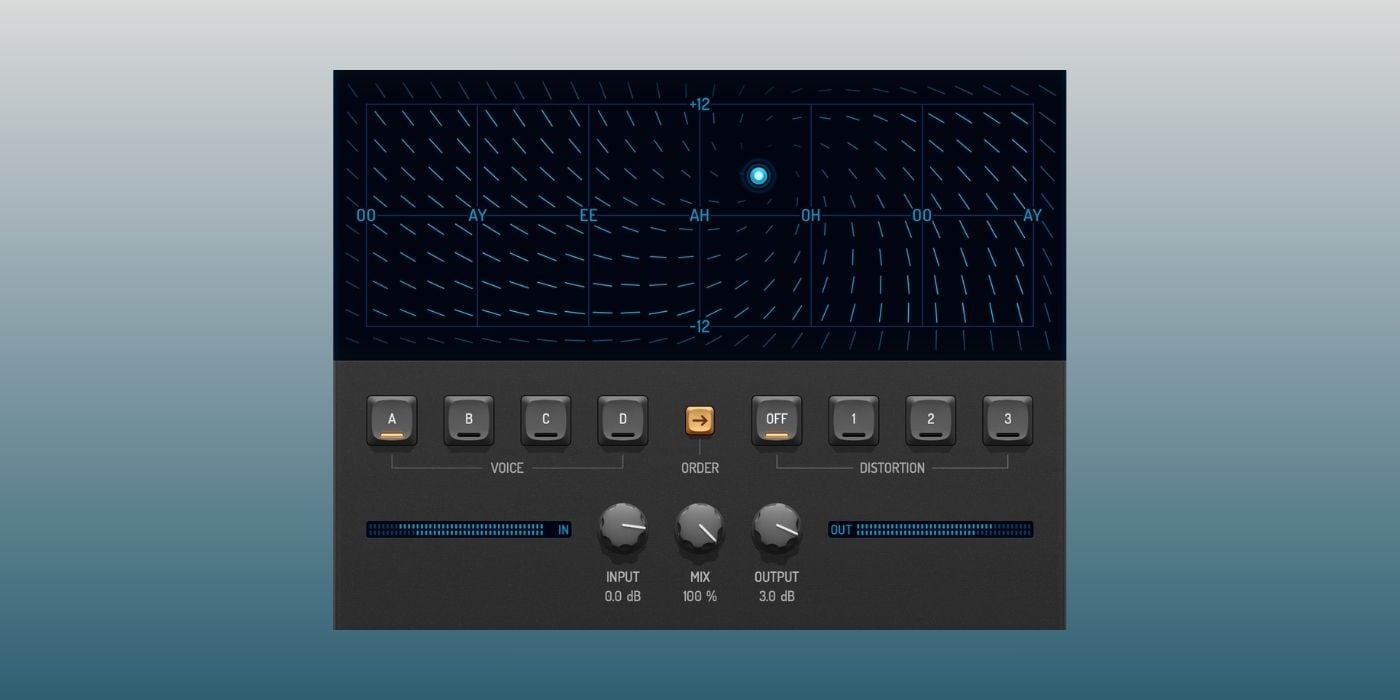Click the orange arrow ORDER button

point(700,421)
